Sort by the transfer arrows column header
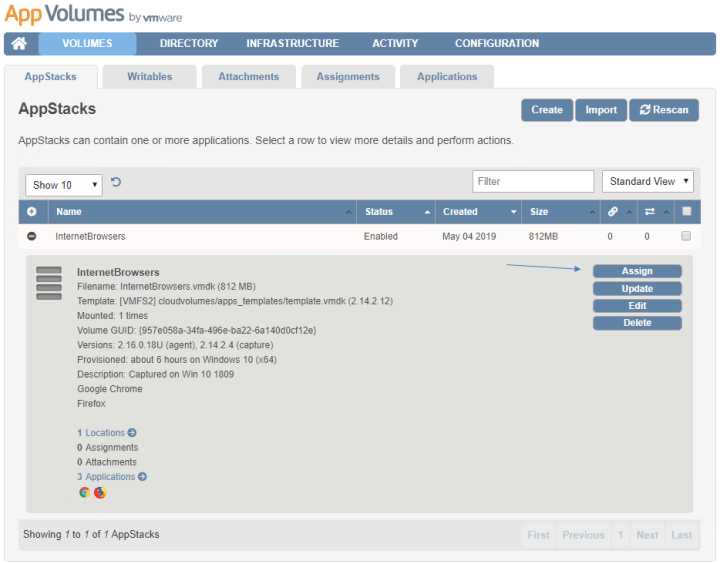 click(x=655, y=212)
